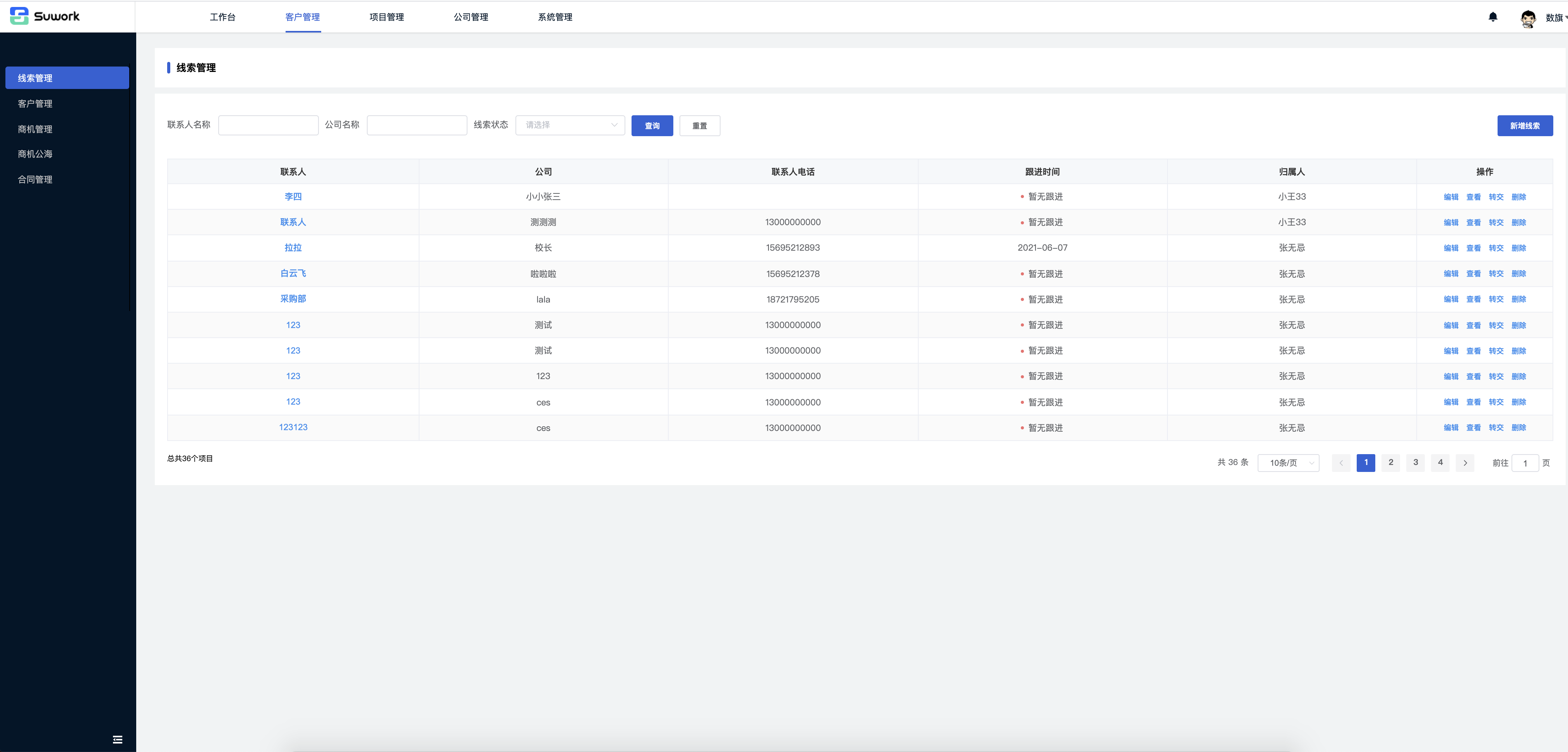Switch to 工作台 tab
Screen dimensions: 1568x752
[222, 17]
